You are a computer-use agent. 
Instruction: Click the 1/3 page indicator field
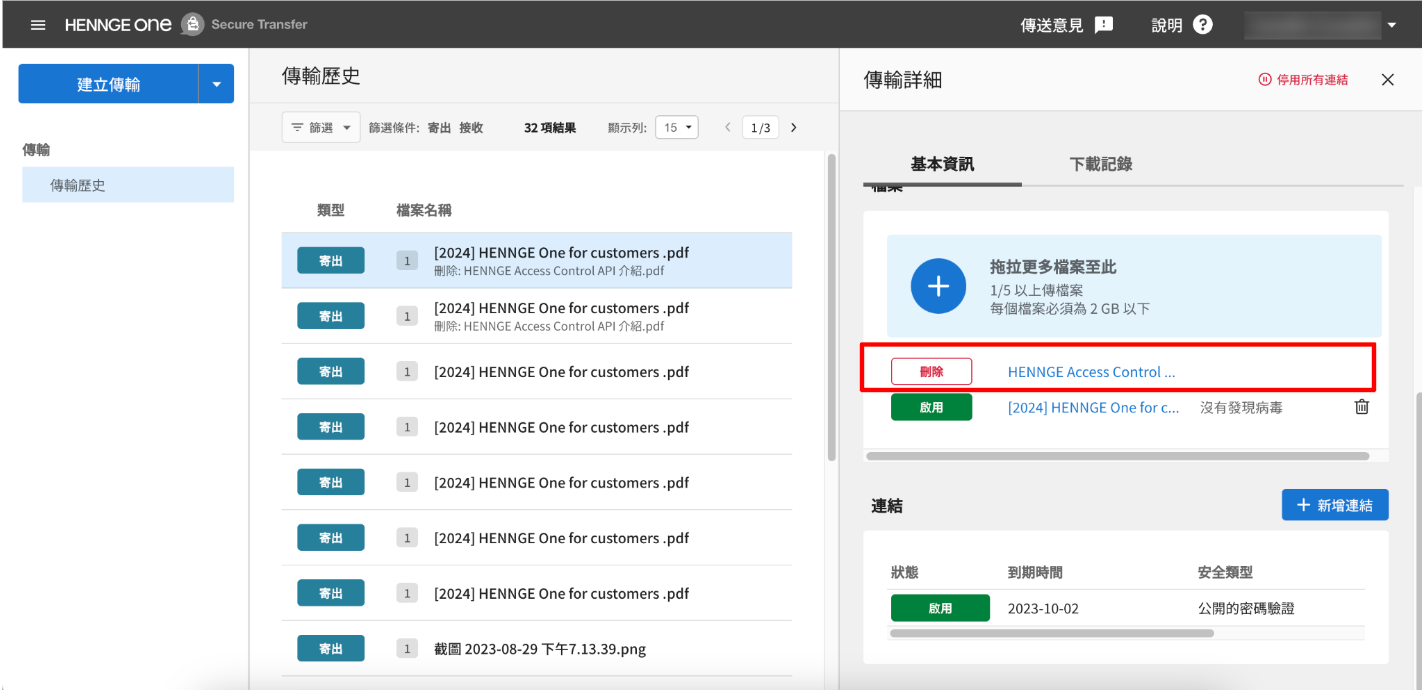[760, 127]
